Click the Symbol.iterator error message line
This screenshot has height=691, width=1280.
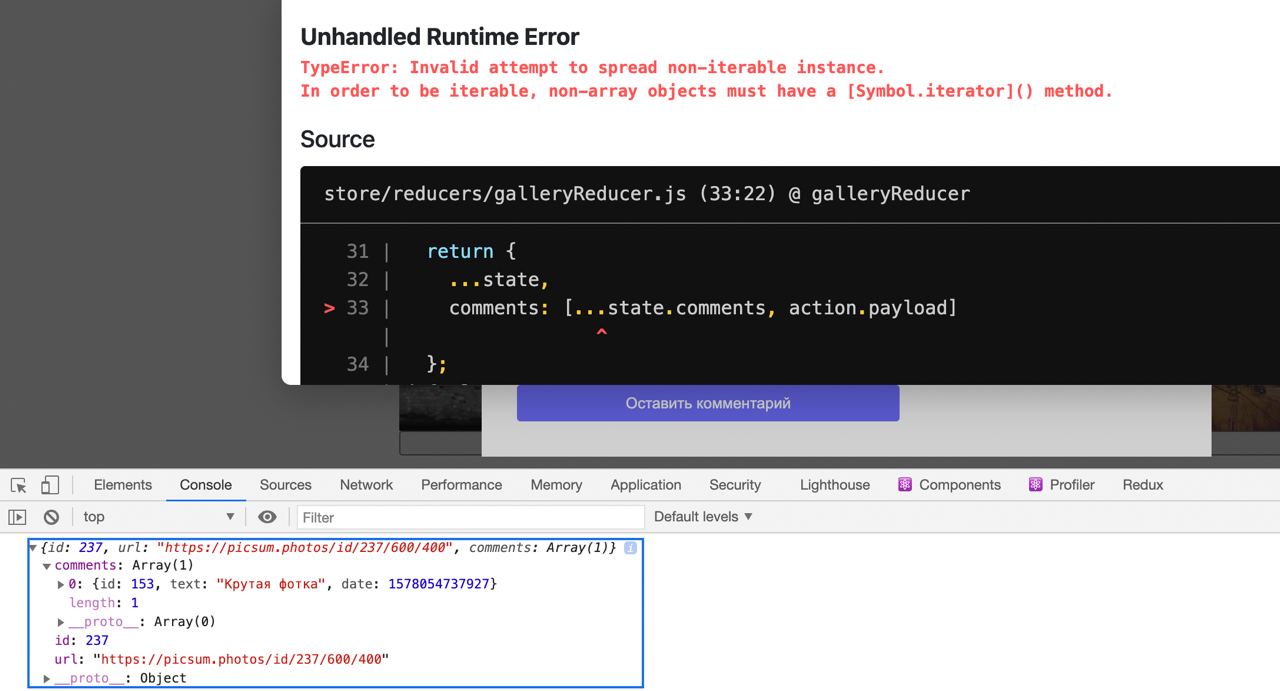pyautogui.click(x=707, y=91)
